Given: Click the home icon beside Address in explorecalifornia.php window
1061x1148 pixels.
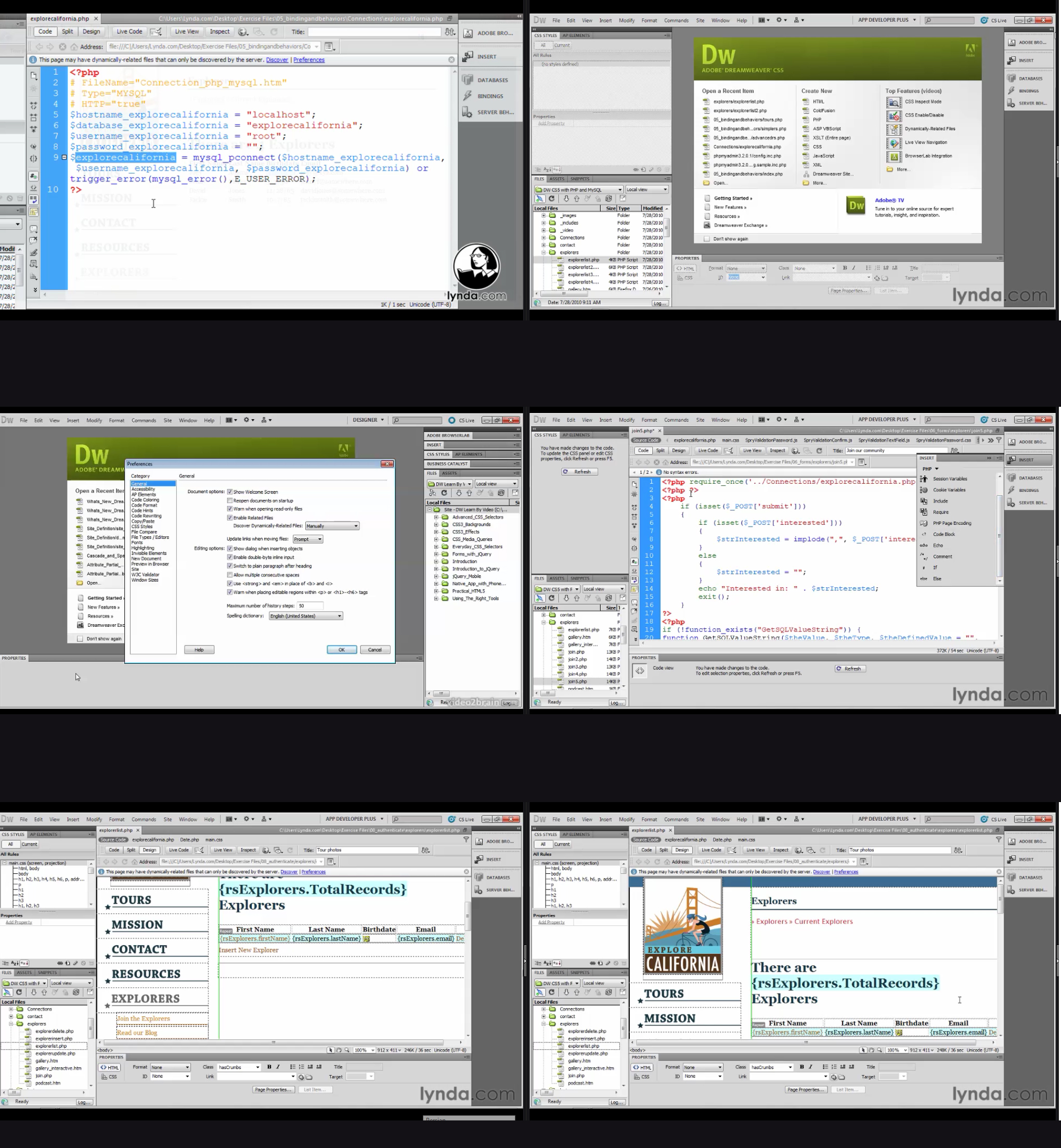Looking at the screenshot, I should pyautogui.click(x=74, y=46).
